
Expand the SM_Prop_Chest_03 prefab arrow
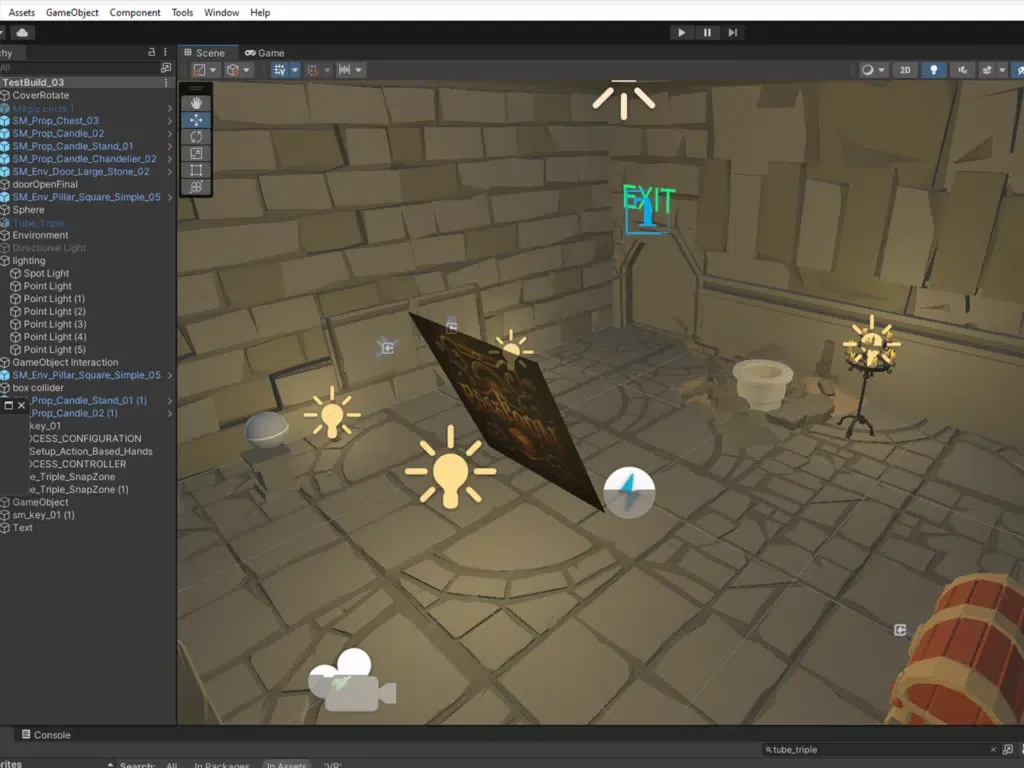coord(169,121)
